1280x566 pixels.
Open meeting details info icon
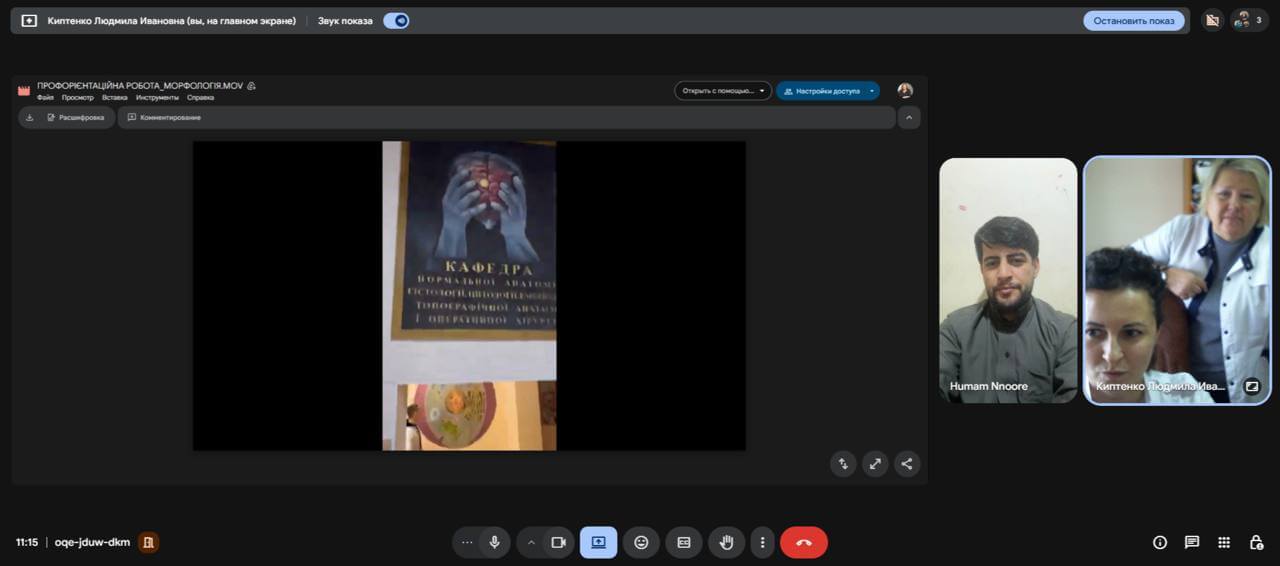[1160, 542]
